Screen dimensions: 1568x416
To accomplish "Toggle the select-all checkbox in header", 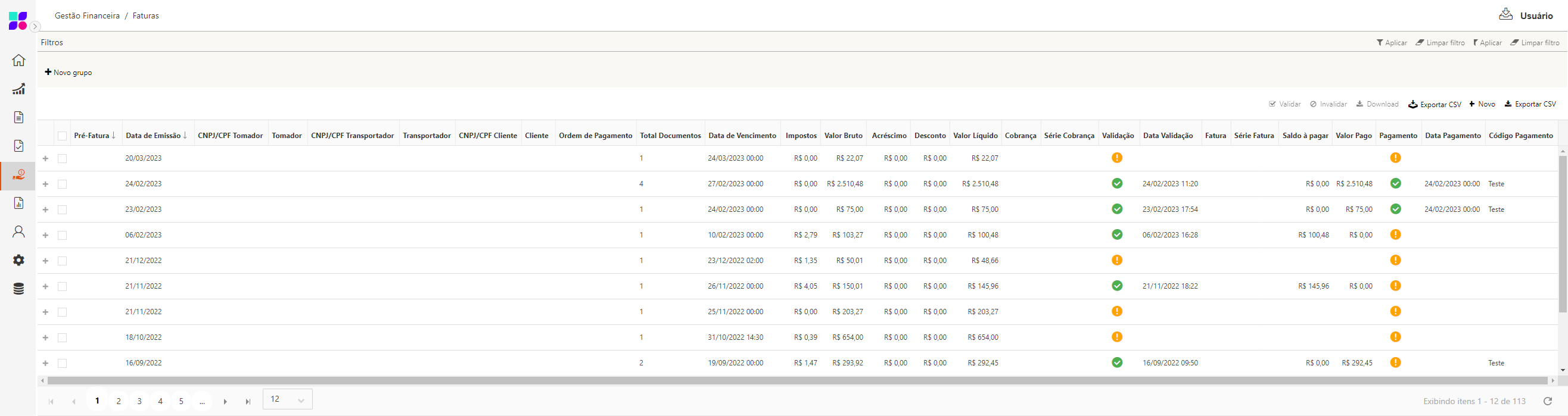I will [x=62, y=136].
